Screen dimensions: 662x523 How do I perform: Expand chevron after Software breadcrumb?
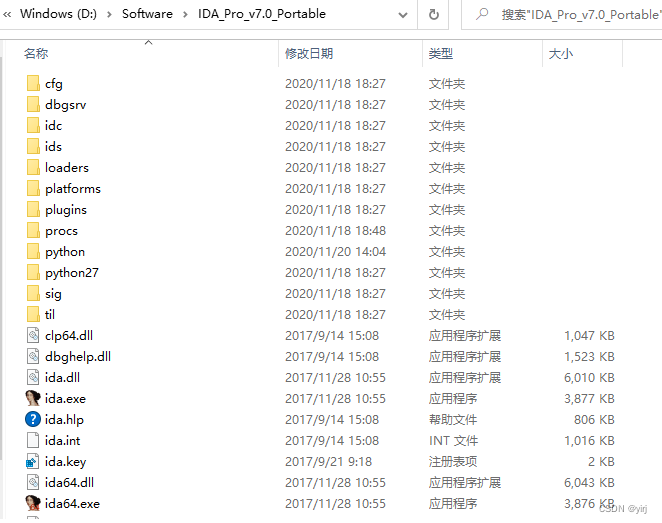[185, 14]
